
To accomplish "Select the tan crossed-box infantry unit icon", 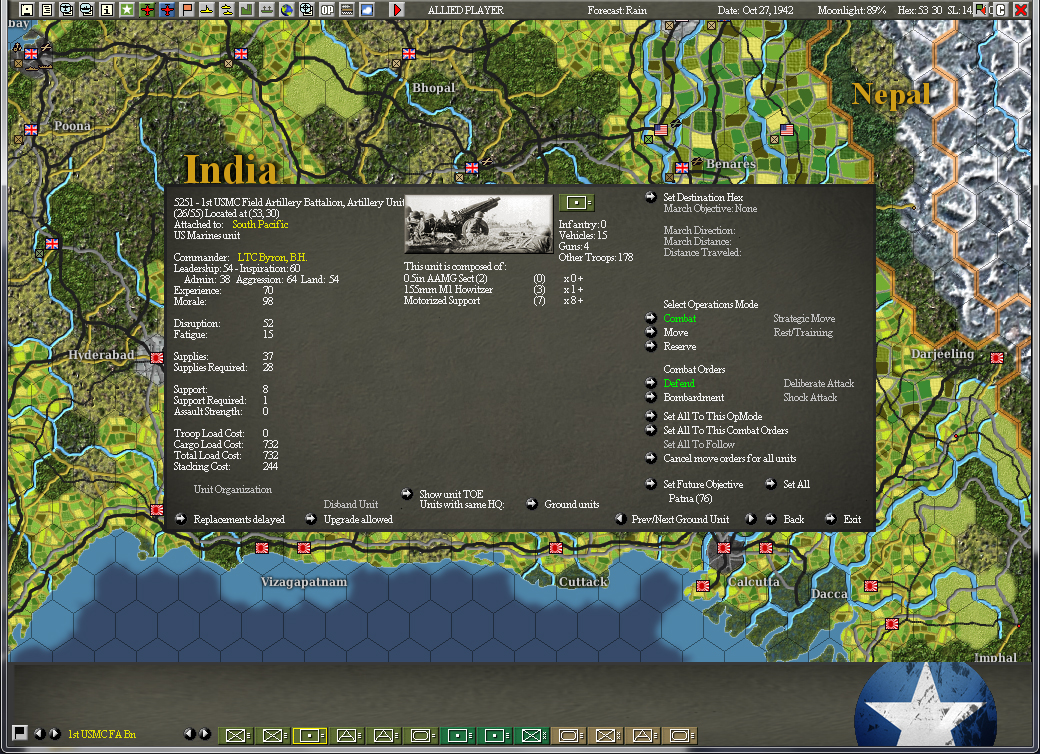I will click(x=605, y=735).
